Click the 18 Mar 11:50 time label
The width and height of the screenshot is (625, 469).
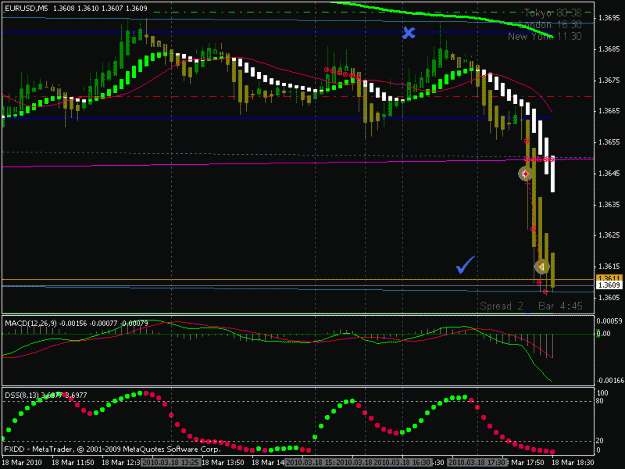[x=73, y=462]
